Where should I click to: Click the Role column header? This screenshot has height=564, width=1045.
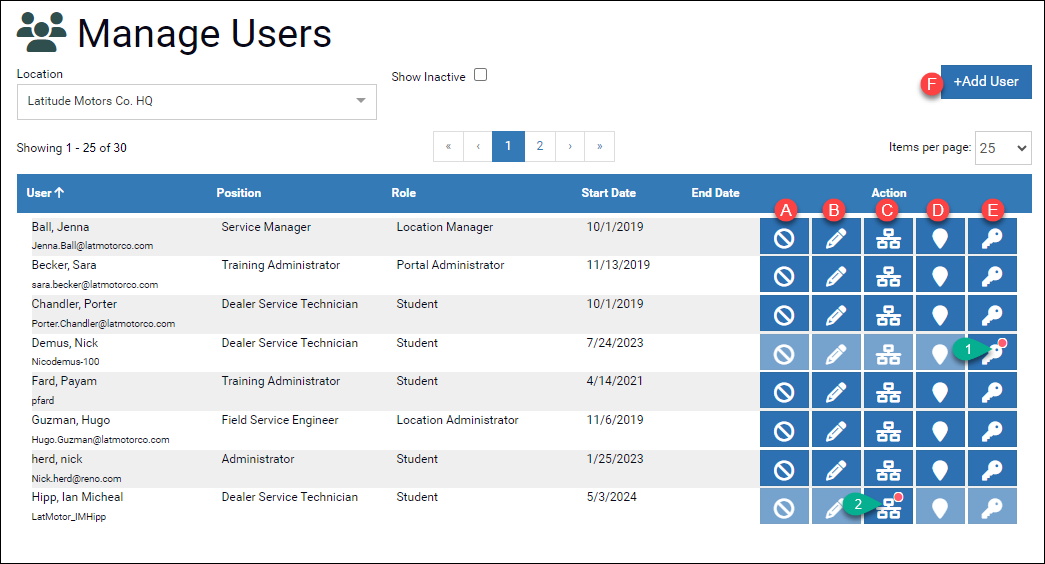point(403,193)
